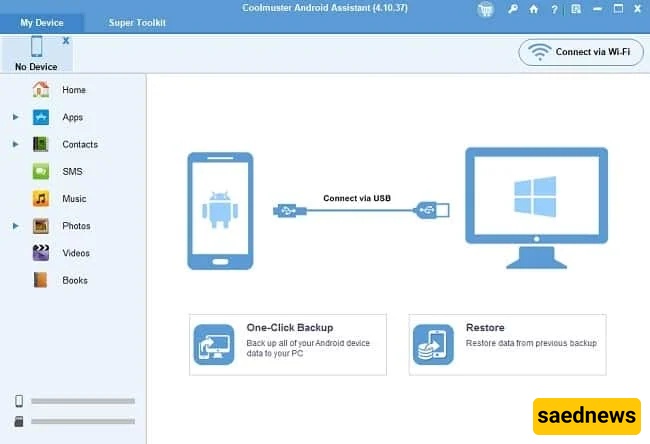Switch to the My Device tab

coord(42,23)
